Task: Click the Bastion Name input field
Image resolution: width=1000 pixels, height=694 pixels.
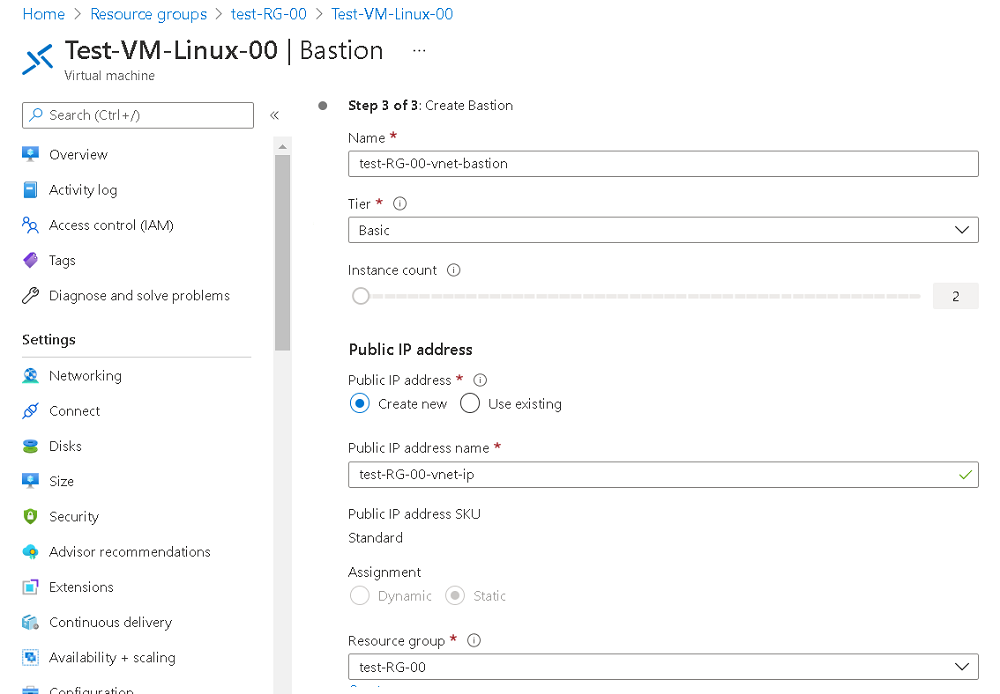Action: [x=663, y=163]
